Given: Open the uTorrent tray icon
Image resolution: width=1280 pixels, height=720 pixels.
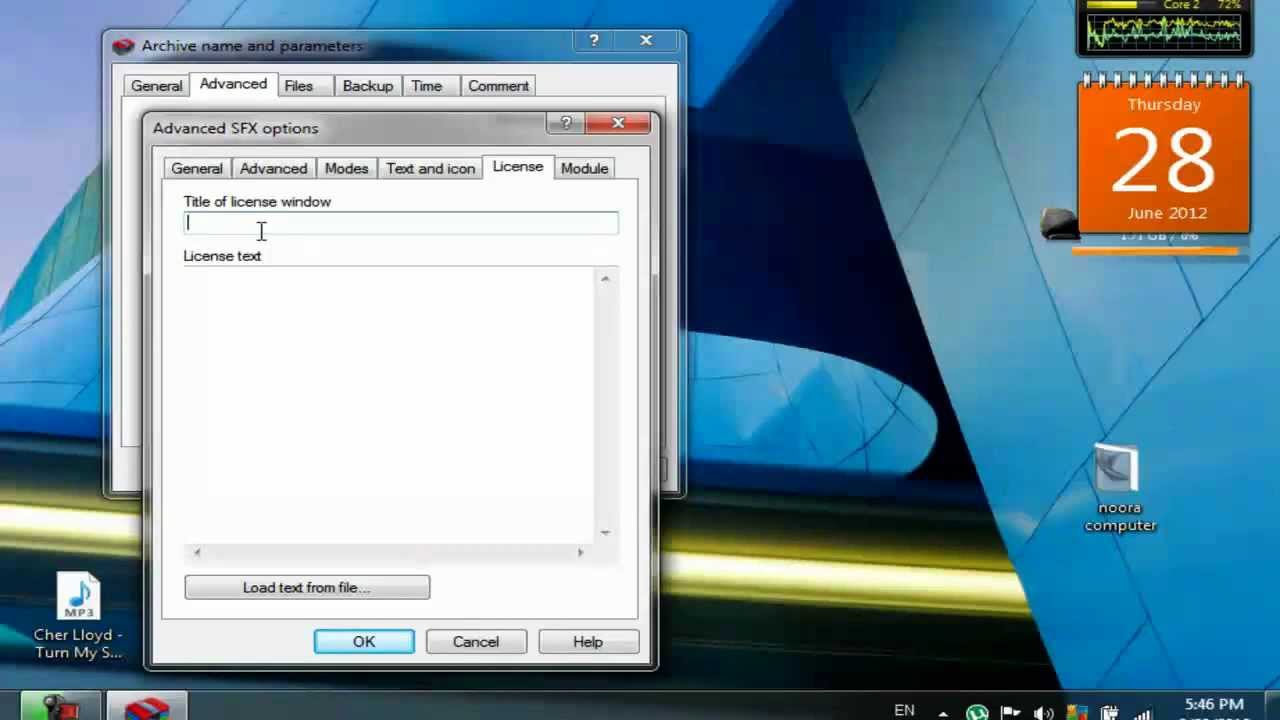Looking at the screenshot, I should tap(977, 712).
